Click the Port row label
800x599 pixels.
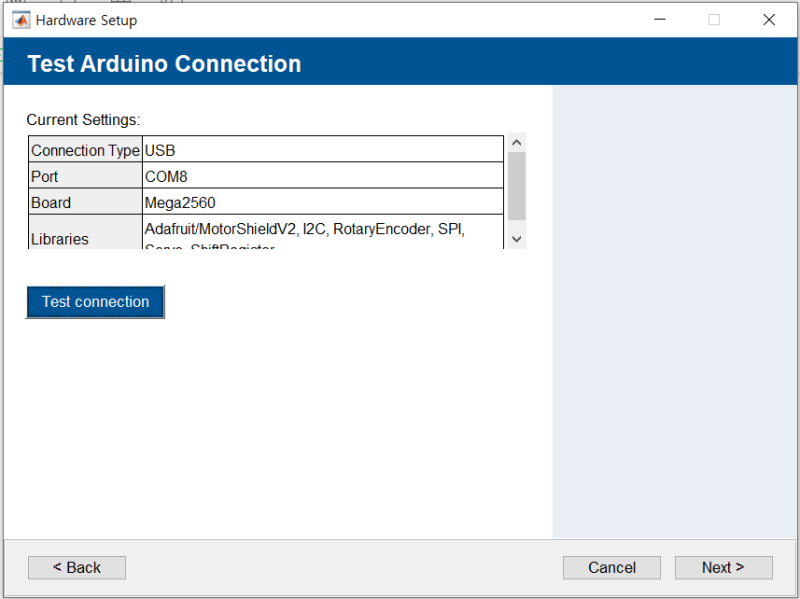point(85,176)
